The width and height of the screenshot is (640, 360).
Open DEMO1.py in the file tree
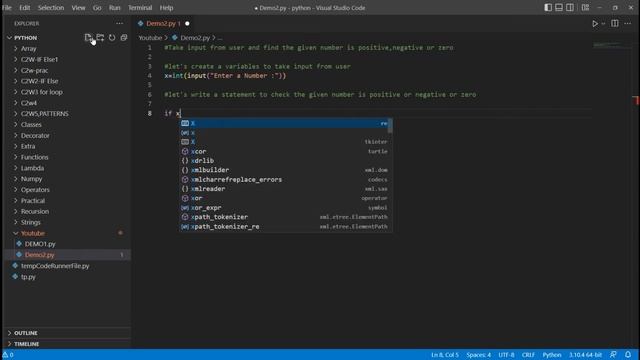tap(40, 244)
